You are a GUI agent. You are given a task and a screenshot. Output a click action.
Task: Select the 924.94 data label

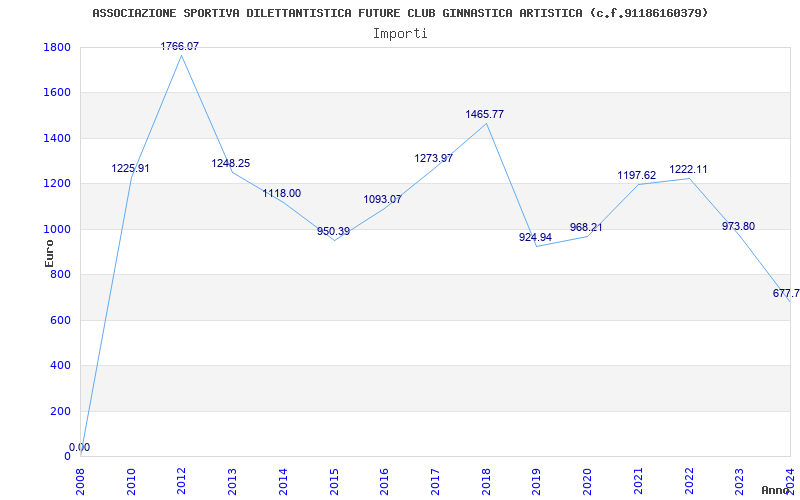[x=535, y=237]
